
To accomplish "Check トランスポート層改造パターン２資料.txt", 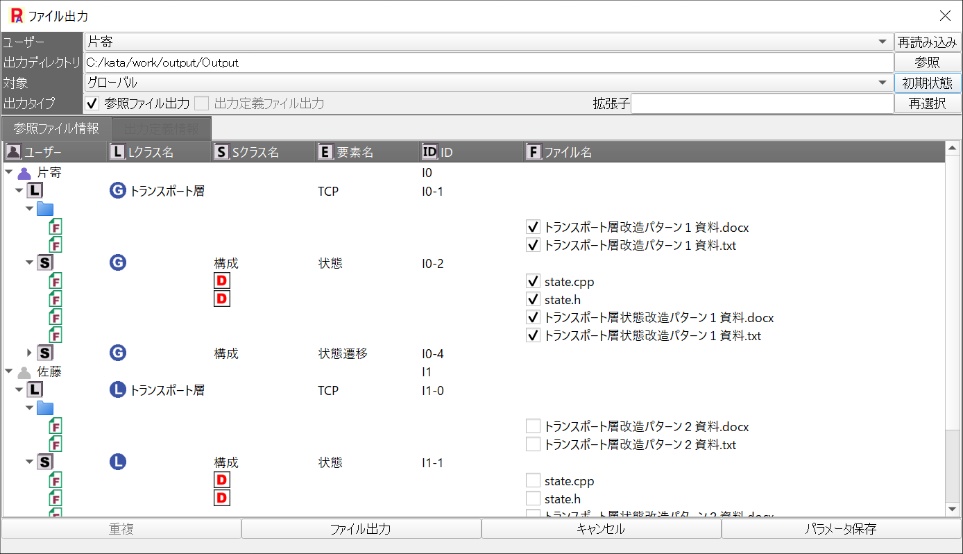I will [533, 444].
